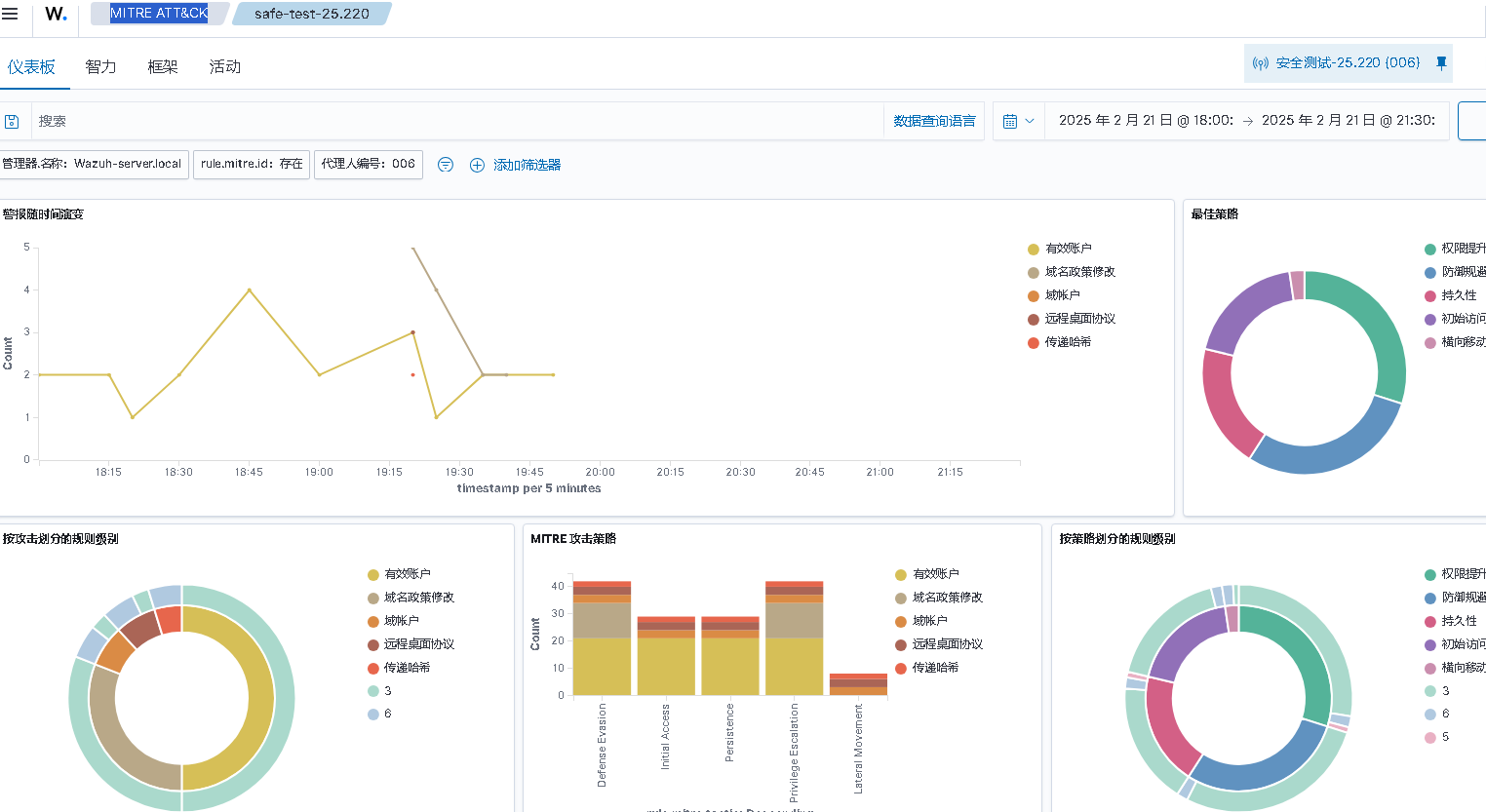Toggle 域名政策修改 legend in 按攻击划分的规则级别 panel
The height and width of the screenshot is (812, 1486).
[418, 598]
